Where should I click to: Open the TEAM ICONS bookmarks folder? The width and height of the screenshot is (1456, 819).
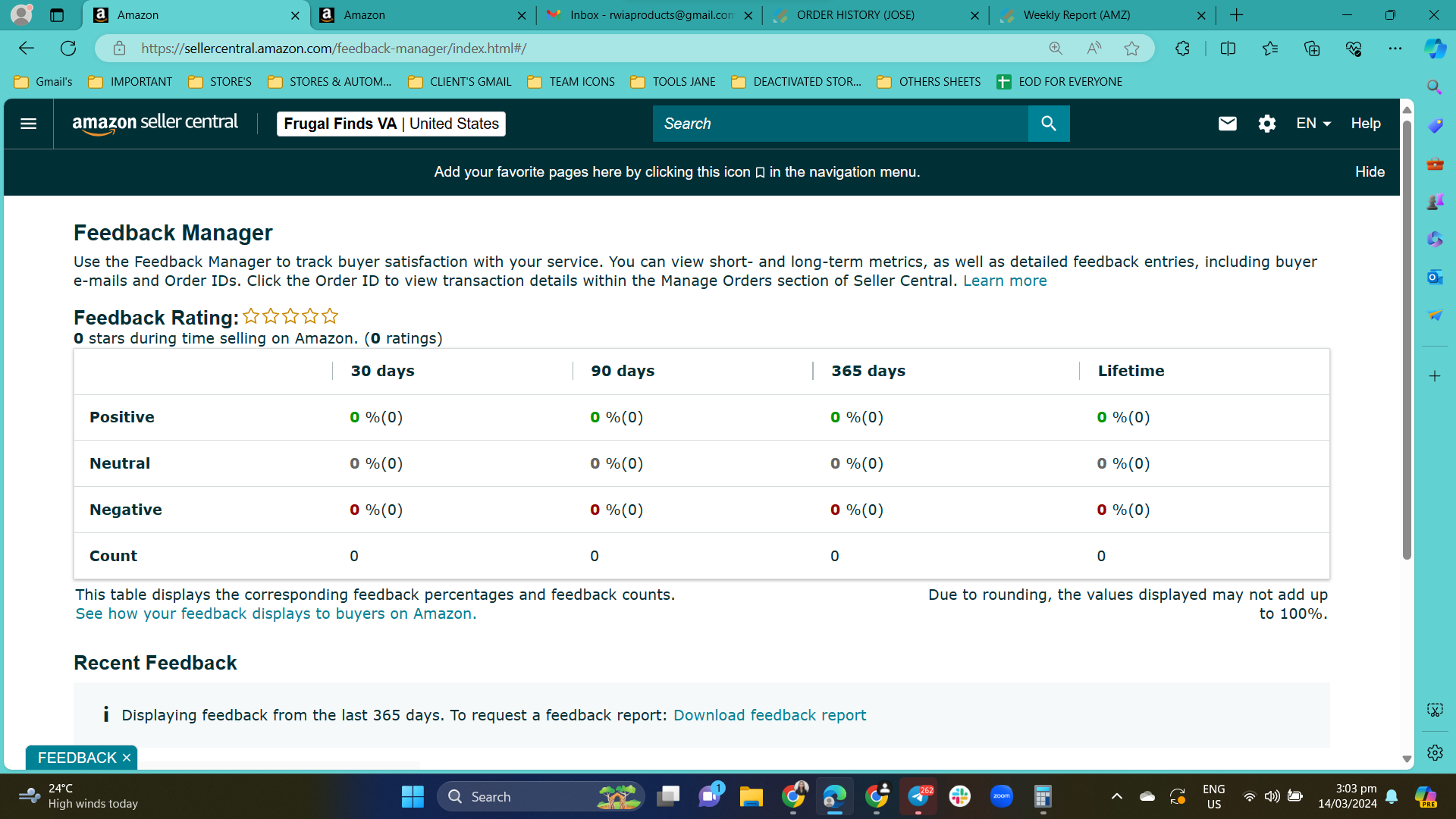click(x=571, y=82)
